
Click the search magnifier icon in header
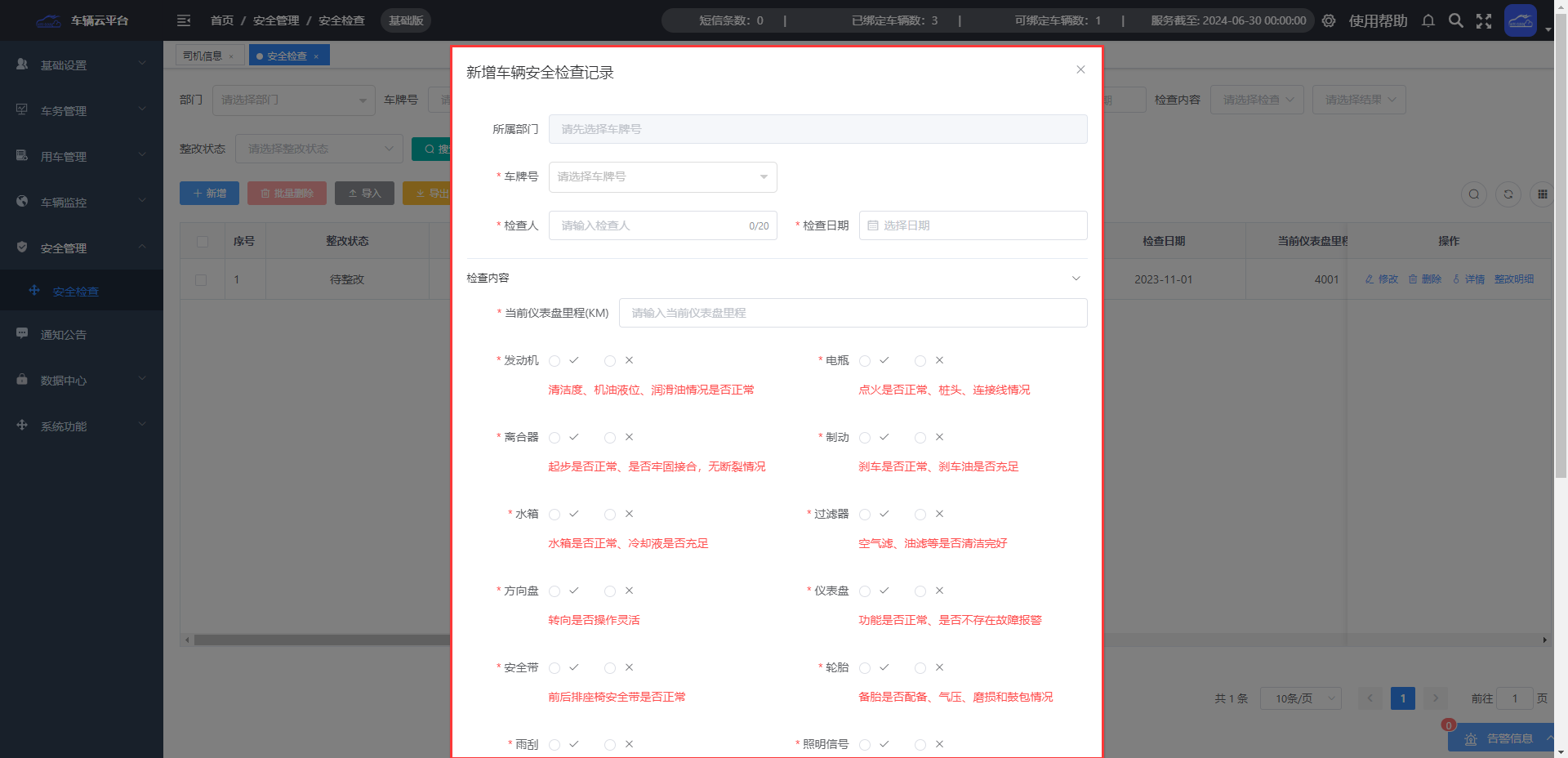click(x=1456, y=20)
